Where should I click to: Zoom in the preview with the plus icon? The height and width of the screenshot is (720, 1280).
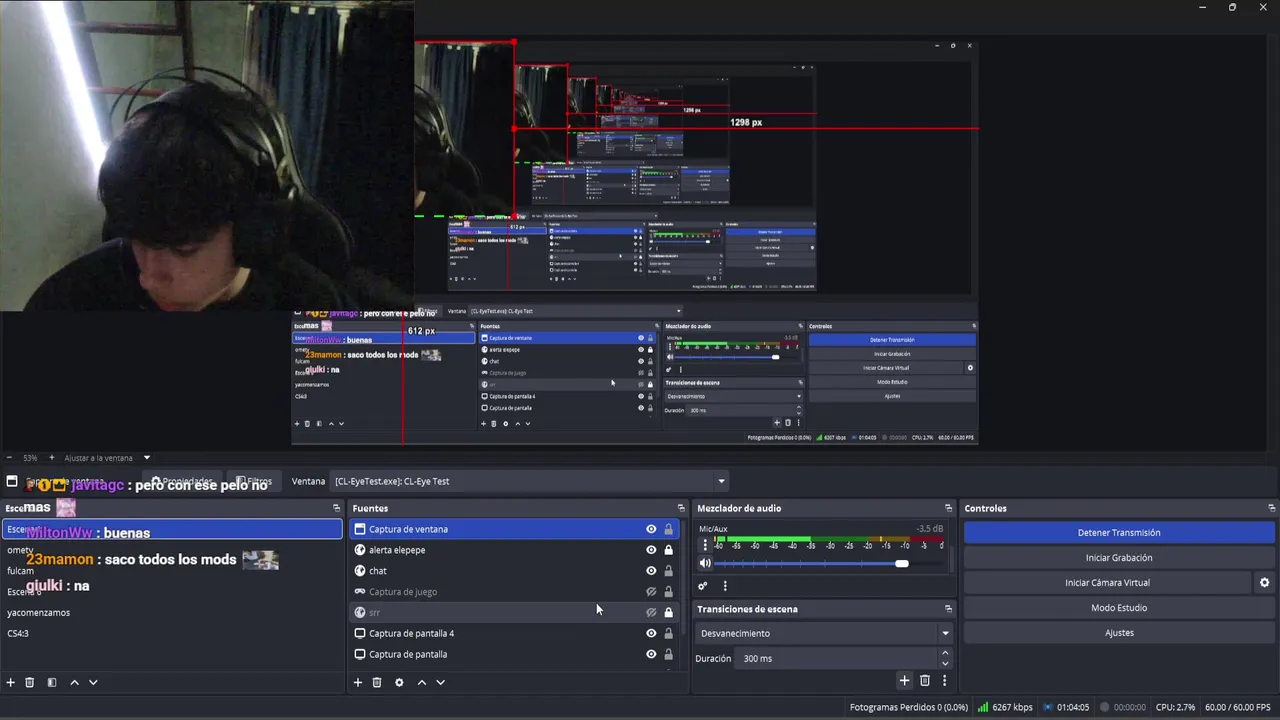[52, 458]
